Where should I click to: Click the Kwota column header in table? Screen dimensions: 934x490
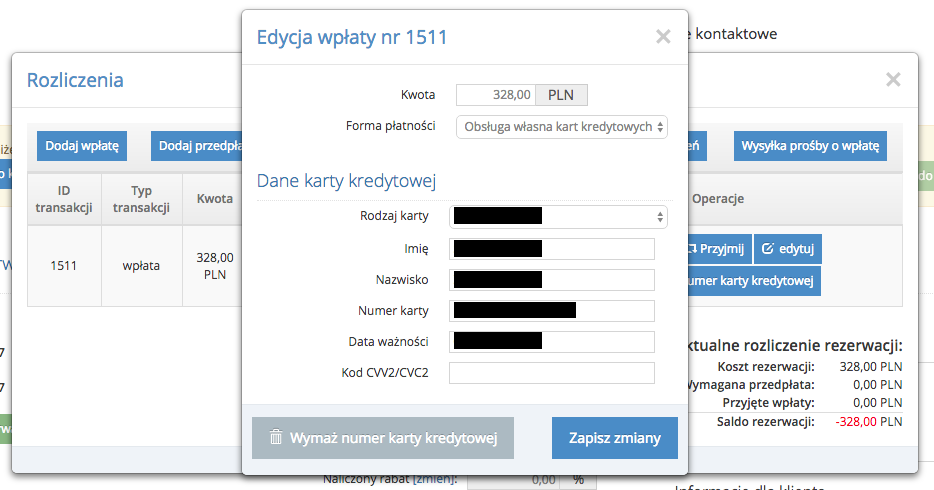pyautogui.click(x=214, y=199)
